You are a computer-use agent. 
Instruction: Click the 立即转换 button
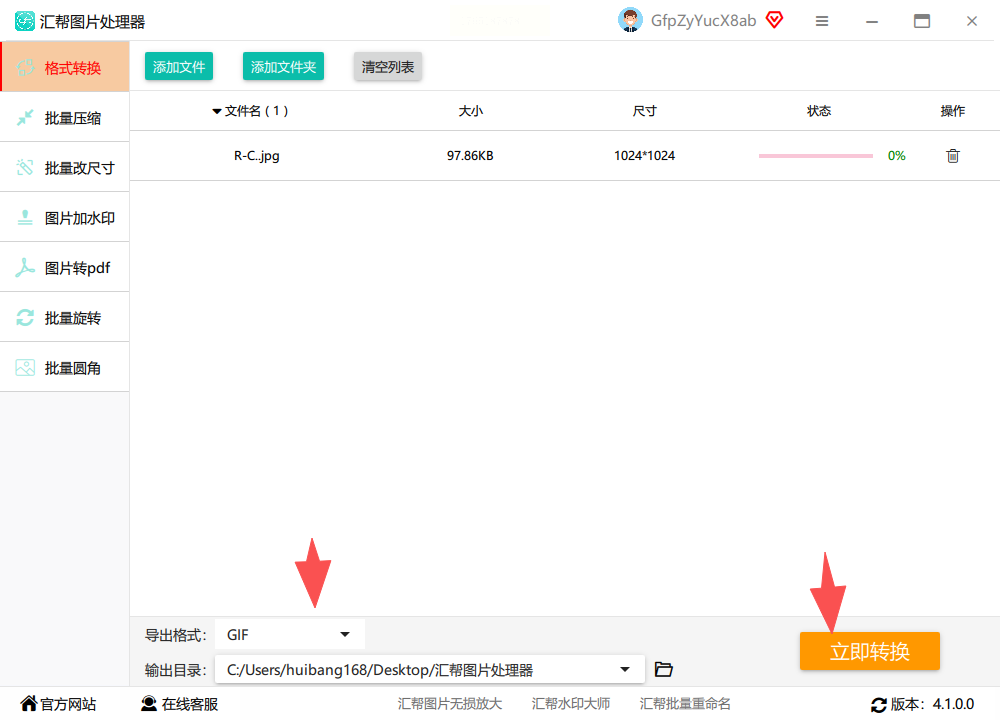coord(869,651)
